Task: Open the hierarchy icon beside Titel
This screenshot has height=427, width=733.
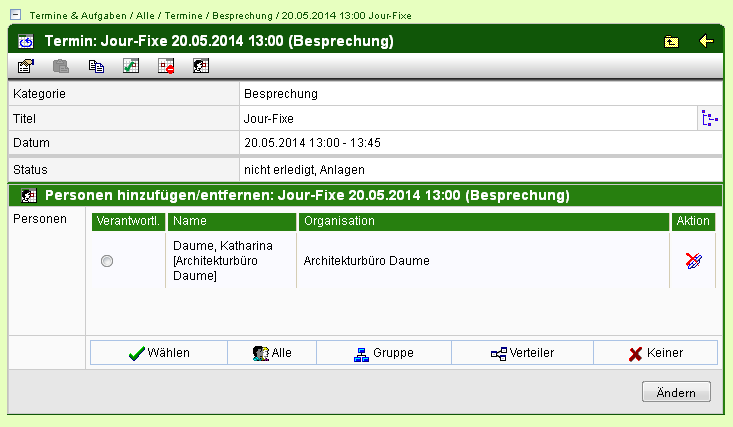Action: [x=710, y=119]
